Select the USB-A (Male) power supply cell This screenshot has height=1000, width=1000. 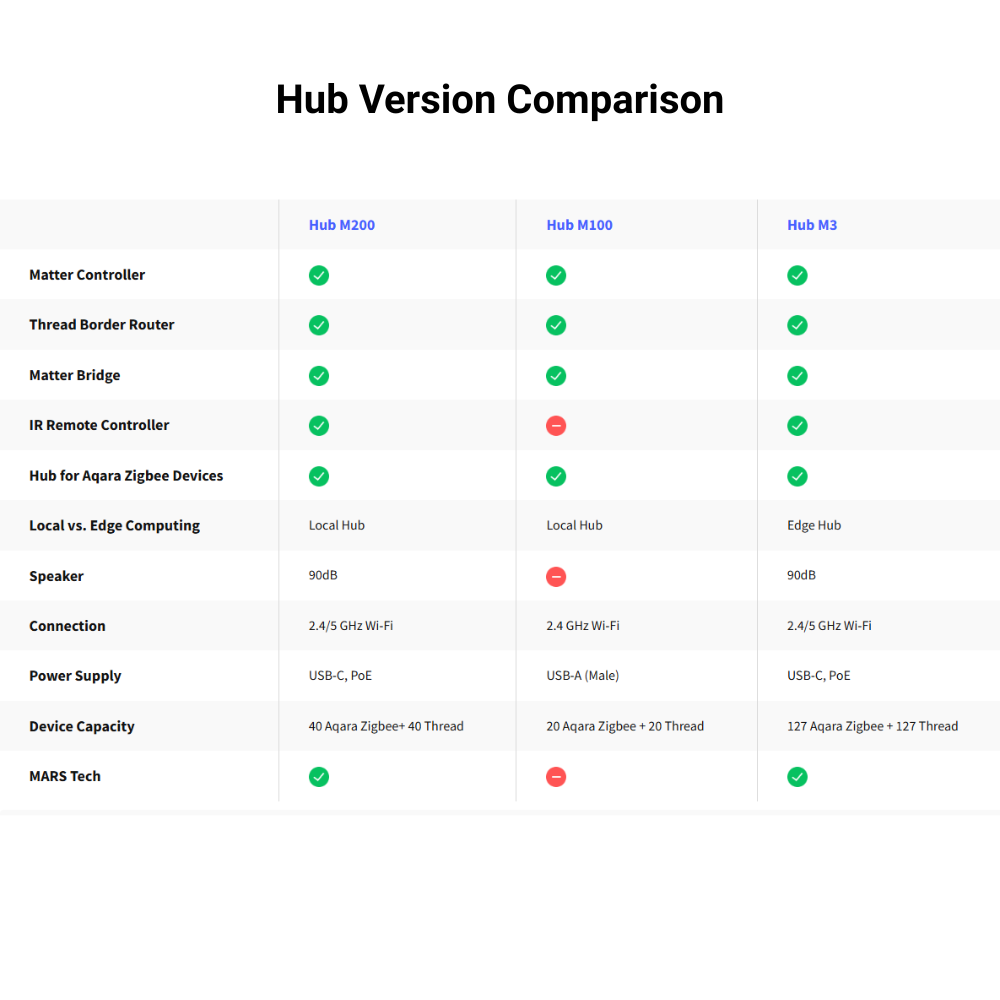click(x=582, y=676)
